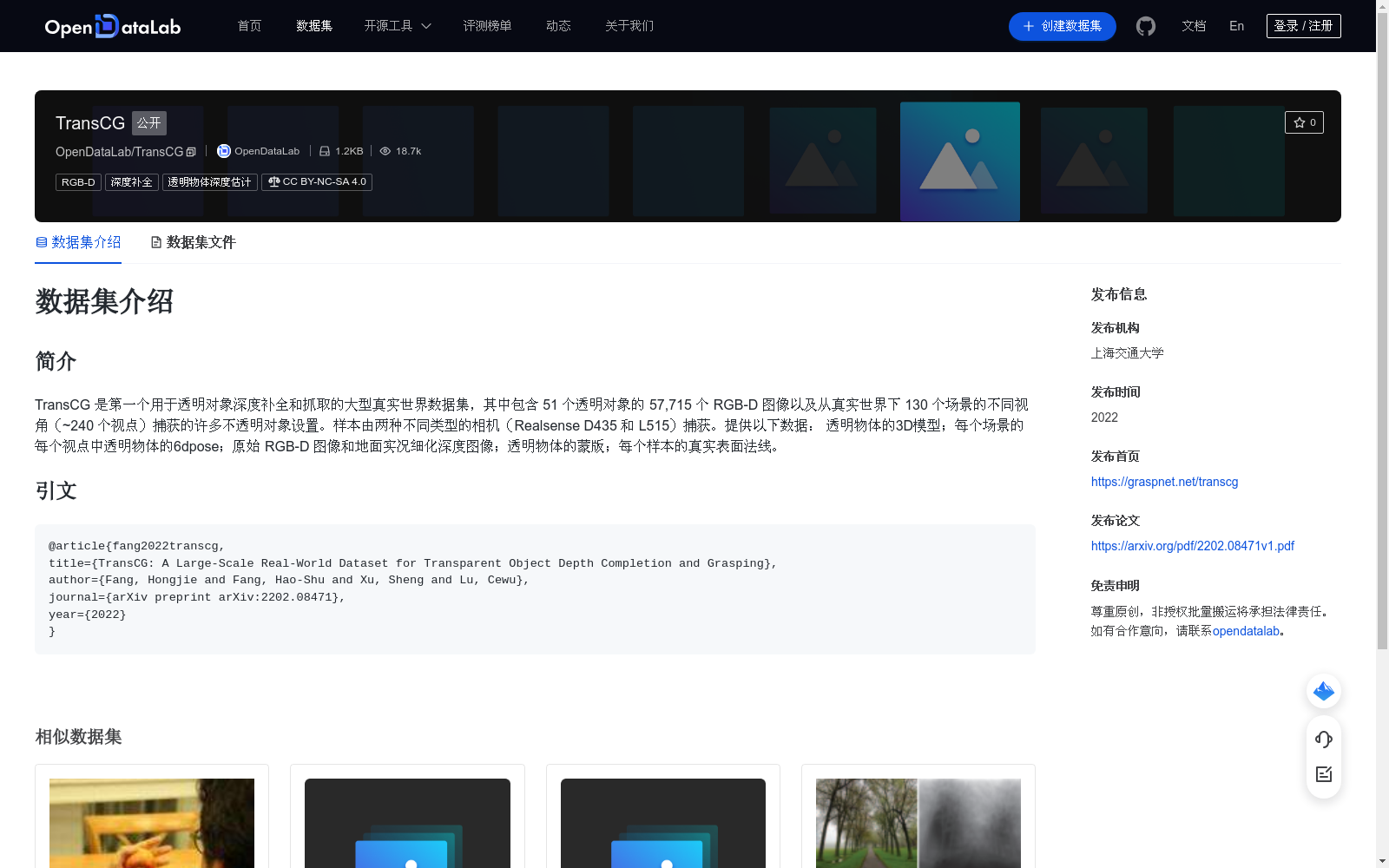This screenshot has height=868, width=1389.
Task: Click the 引文 heading
Action: [56, 491]
